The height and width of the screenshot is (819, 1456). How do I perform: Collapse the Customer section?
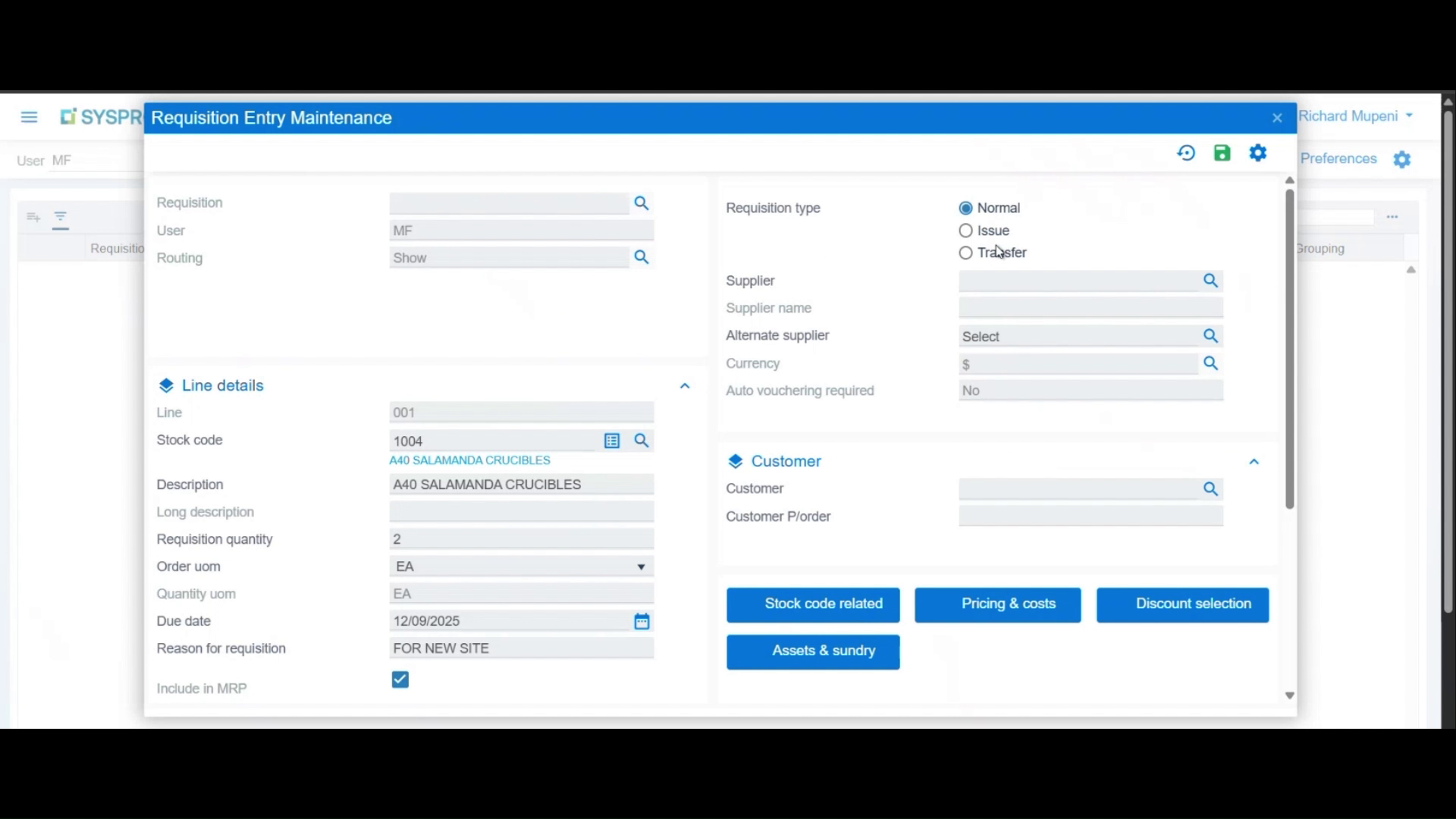1254,462
